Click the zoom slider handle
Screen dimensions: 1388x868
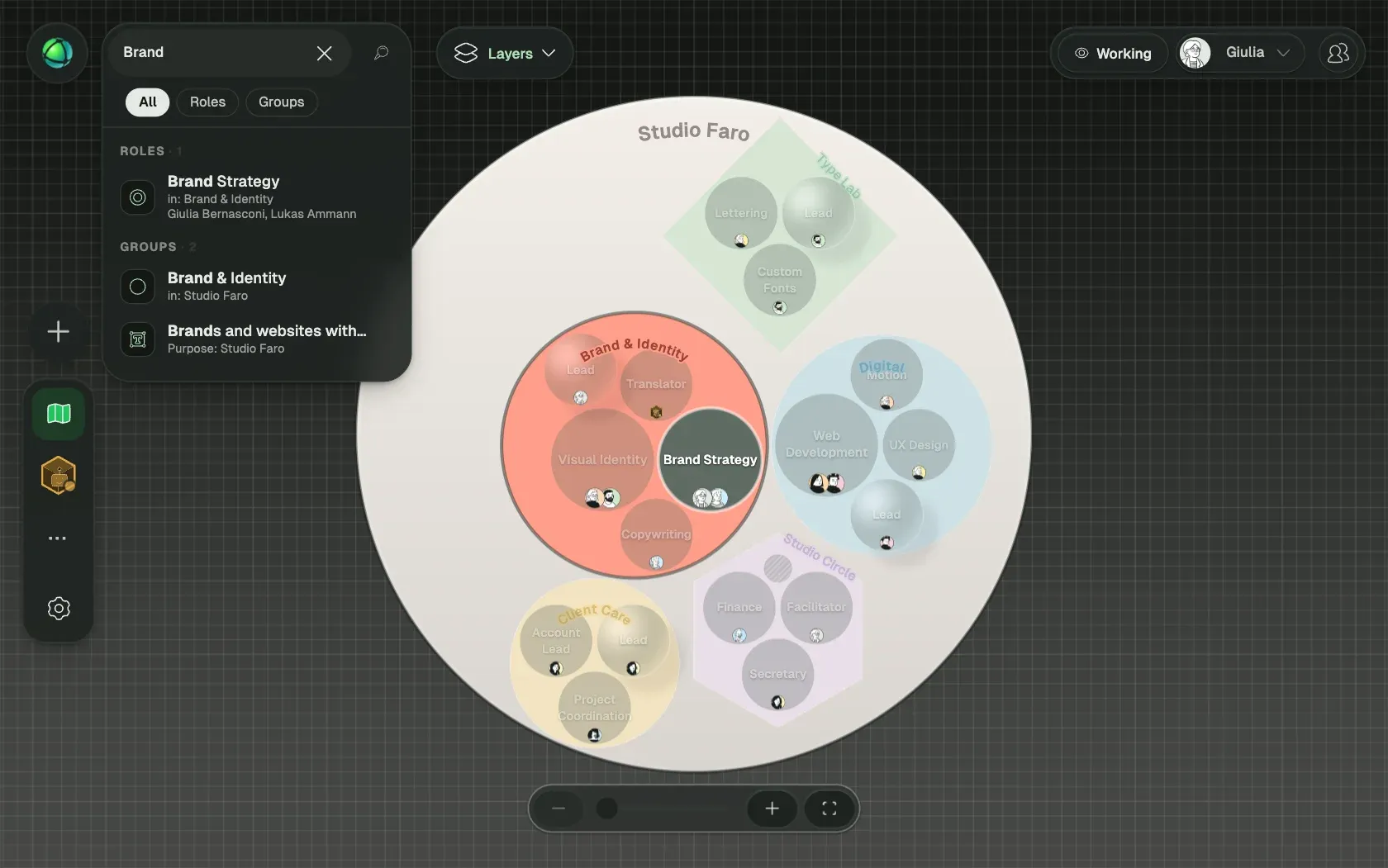pos(607,809)
